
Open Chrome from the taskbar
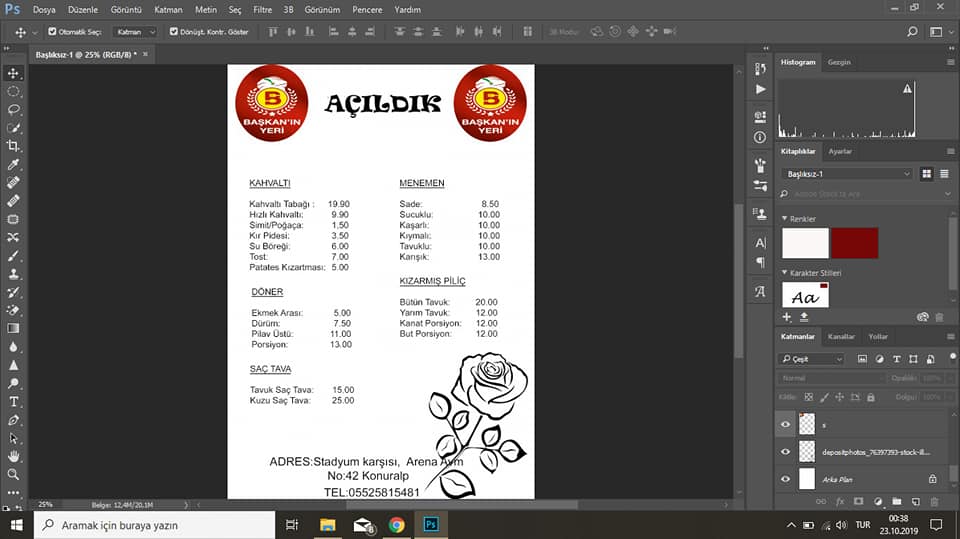(396, 525)
